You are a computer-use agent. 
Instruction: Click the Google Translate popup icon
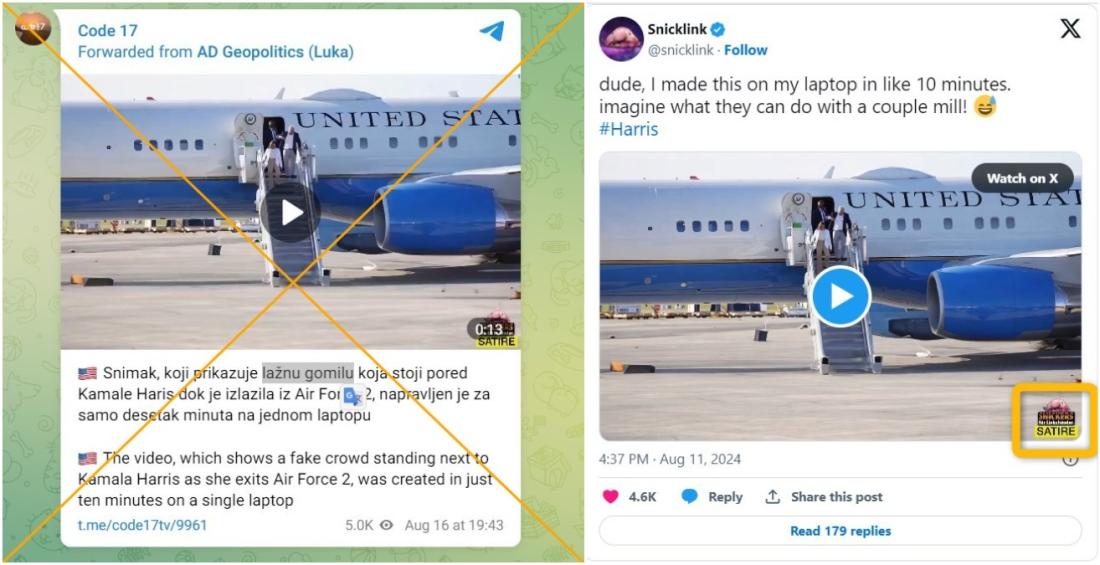352,396
